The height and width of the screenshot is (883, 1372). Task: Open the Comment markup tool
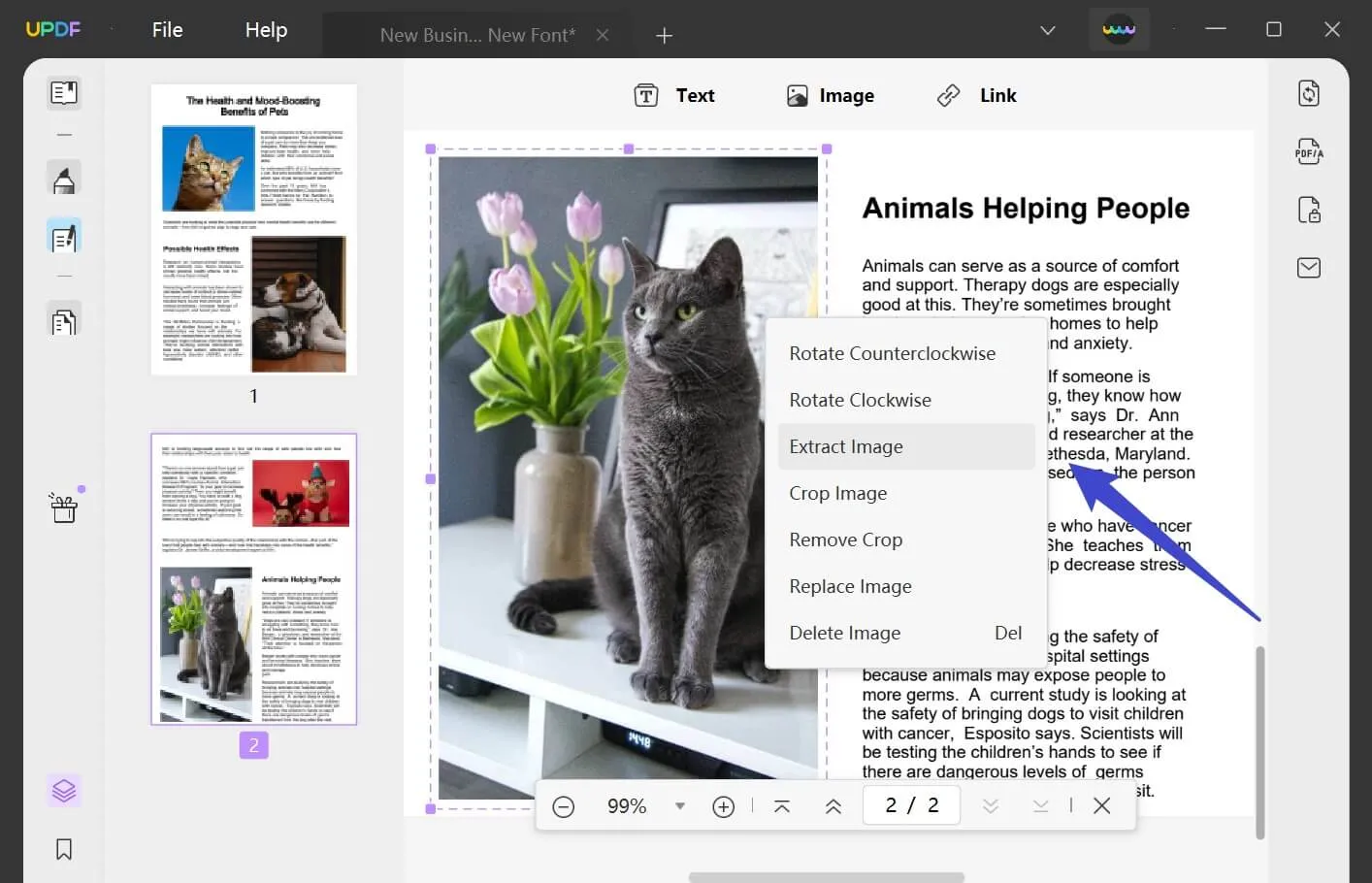coord(64,178)
